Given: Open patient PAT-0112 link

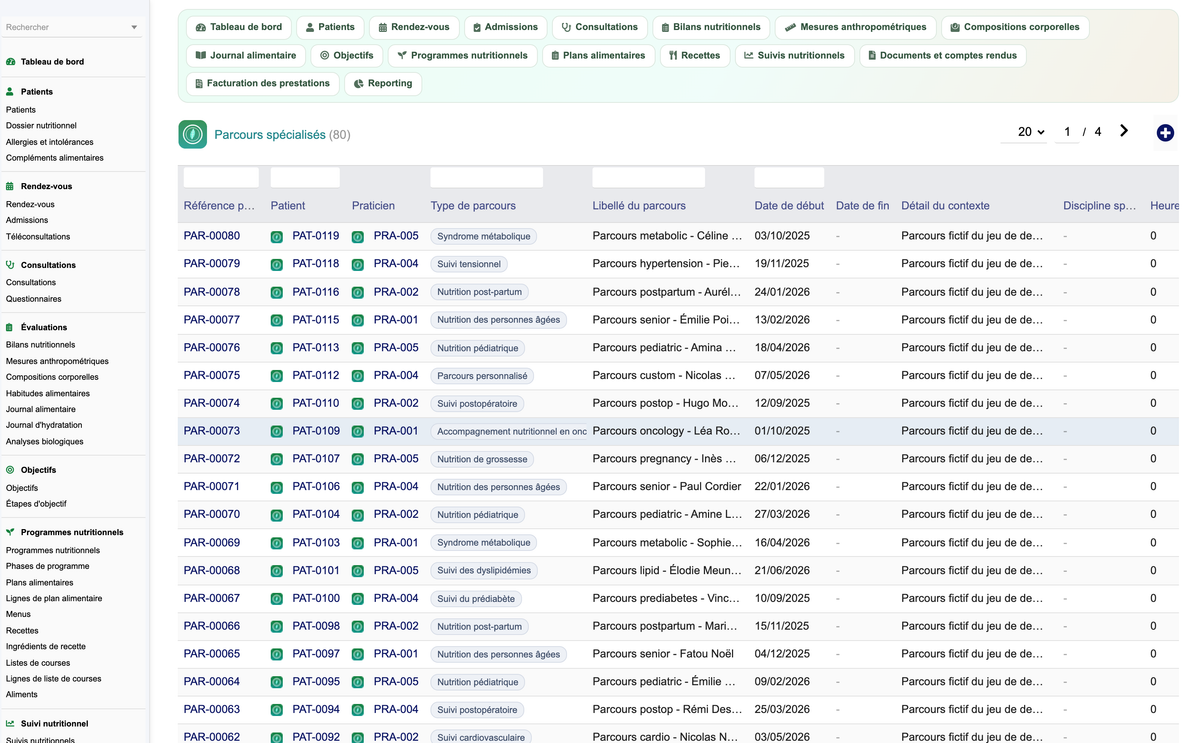Looking at the screenshot, I should [316, 376].
